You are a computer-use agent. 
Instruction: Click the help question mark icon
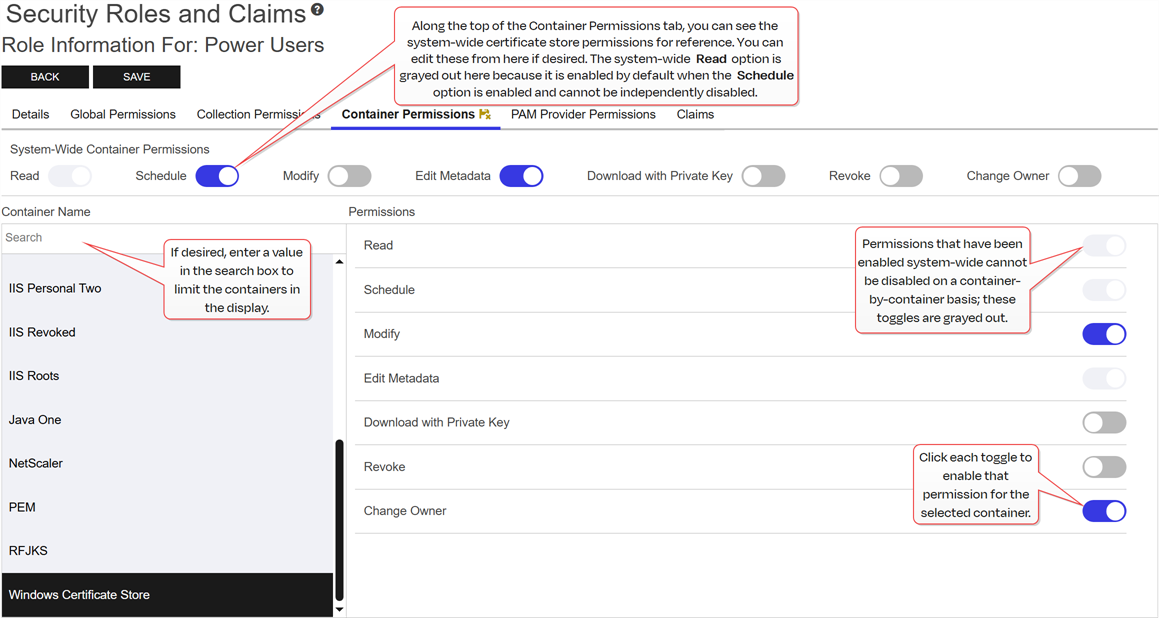(317, 10)
